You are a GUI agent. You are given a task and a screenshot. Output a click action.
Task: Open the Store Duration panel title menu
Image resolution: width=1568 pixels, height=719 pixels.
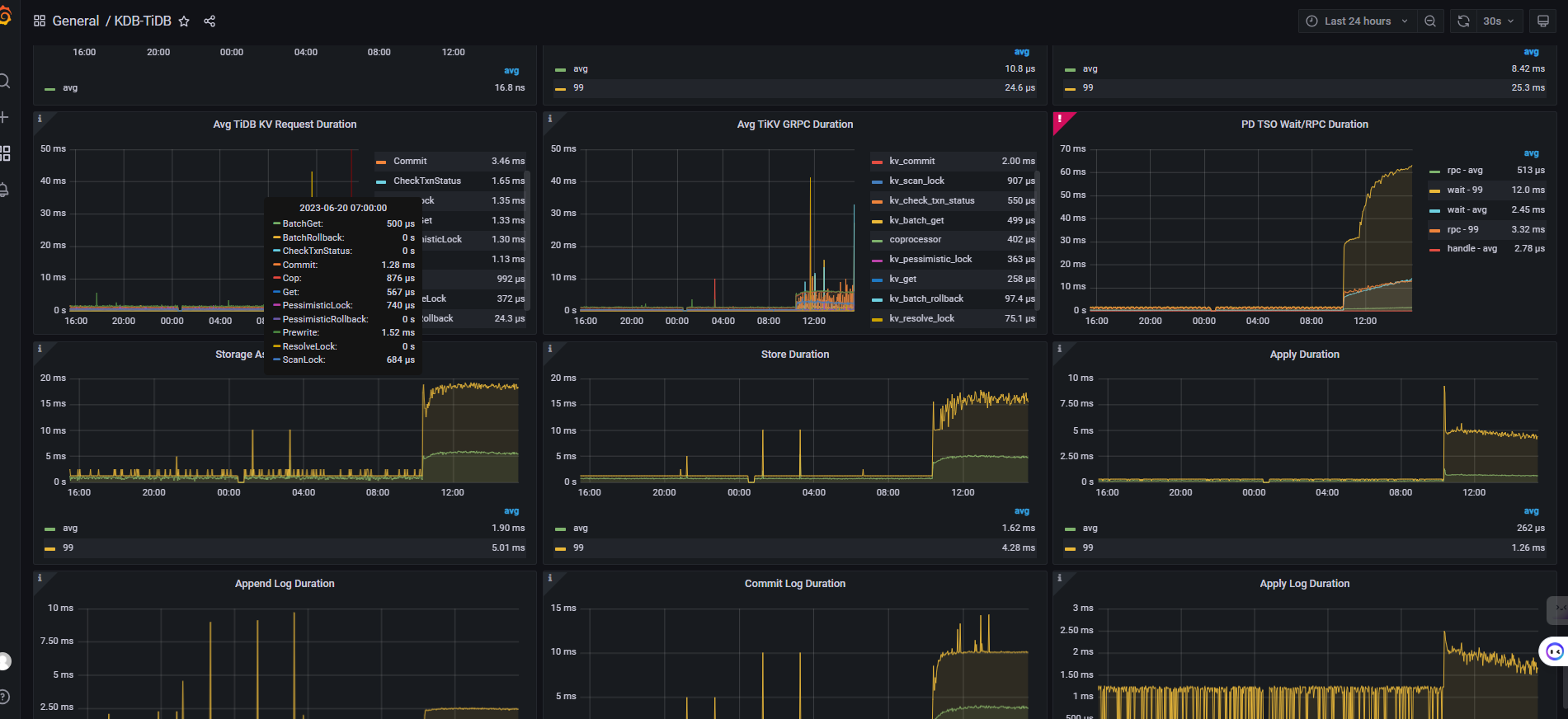[794, 355]
